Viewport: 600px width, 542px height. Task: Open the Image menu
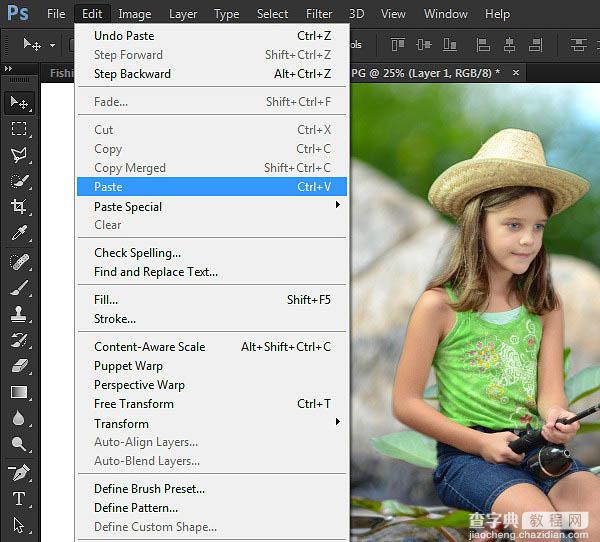click(135, 14)
